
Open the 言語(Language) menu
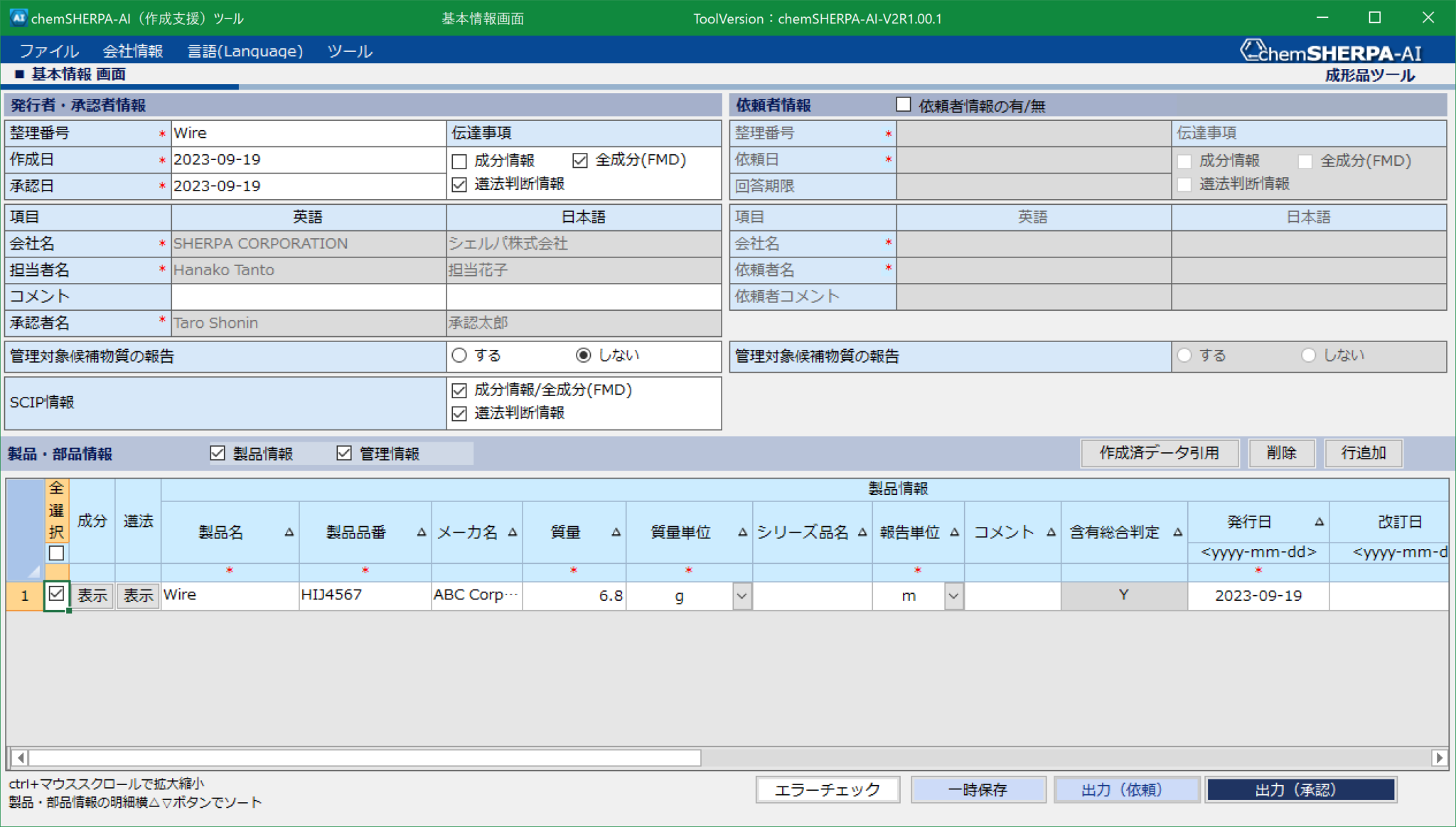pyautogui.click(x=245, y=50)
